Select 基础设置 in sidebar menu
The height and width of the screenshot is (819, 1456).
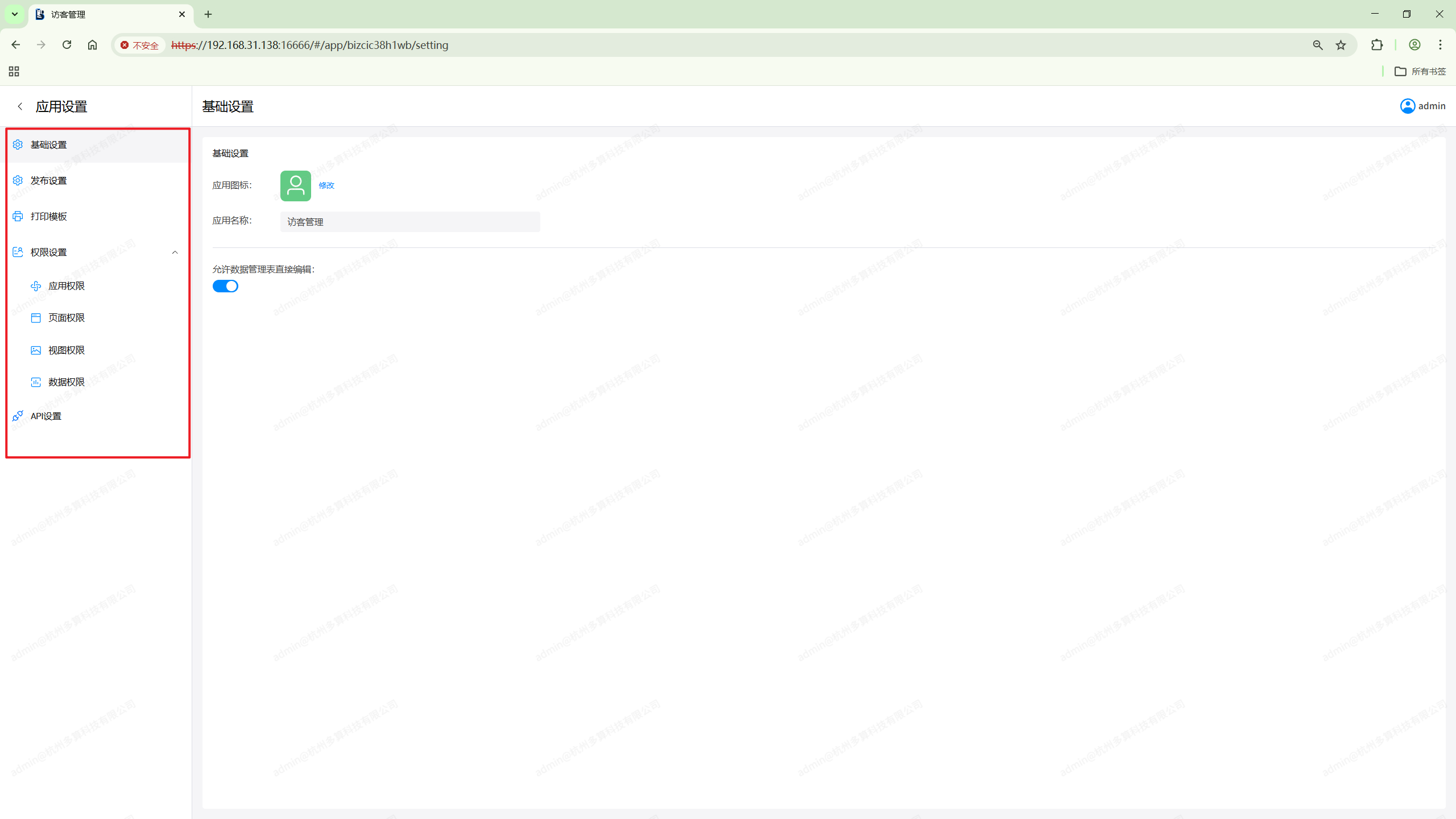point(49,144)
